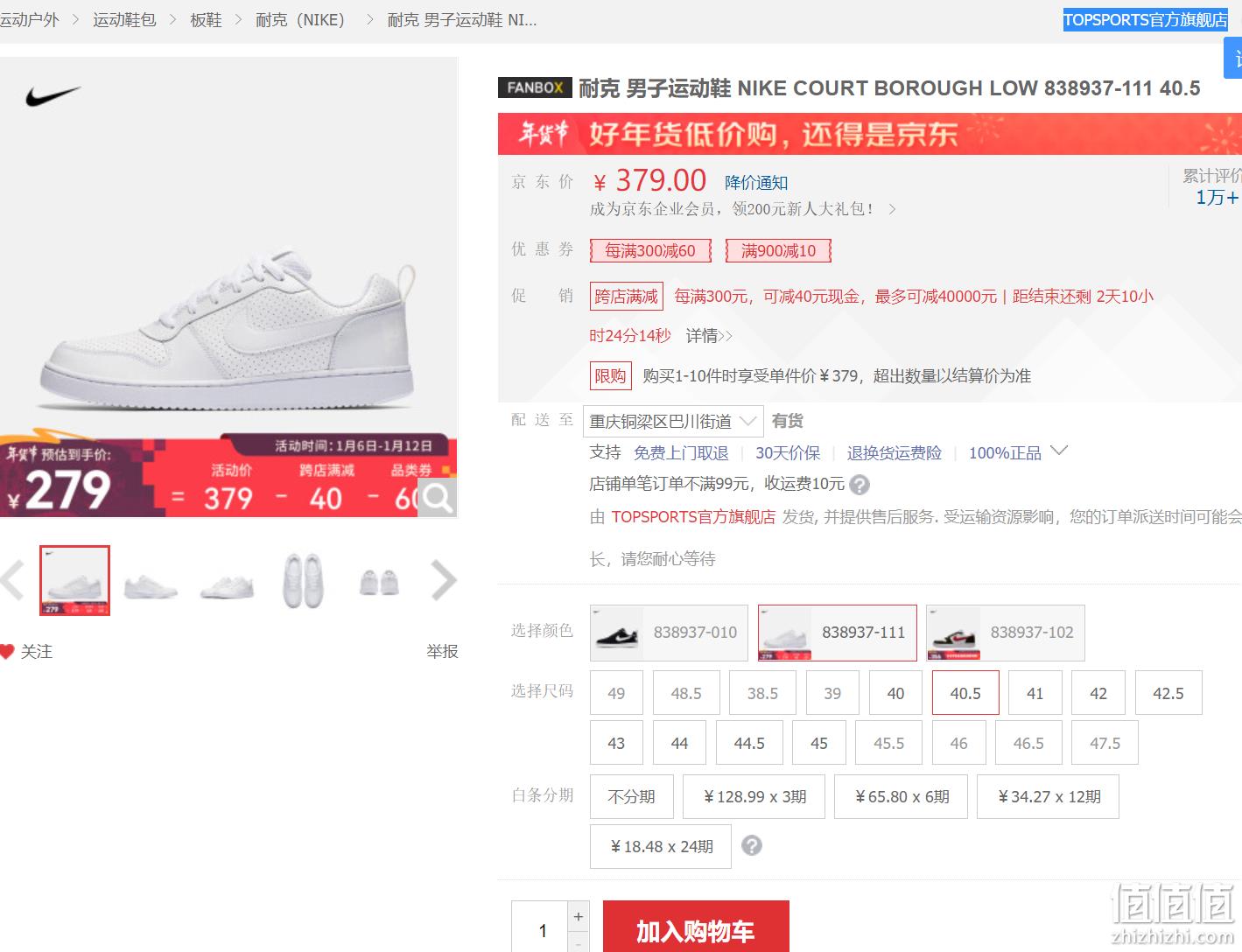View cumulative reviews count 1万+
This screenshot has height=952, width=1242.
coord(1217,198)
